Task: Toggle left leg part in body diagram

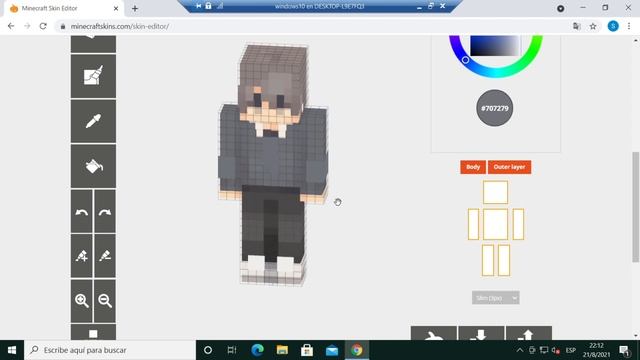Action: click(x=488, y=260)
